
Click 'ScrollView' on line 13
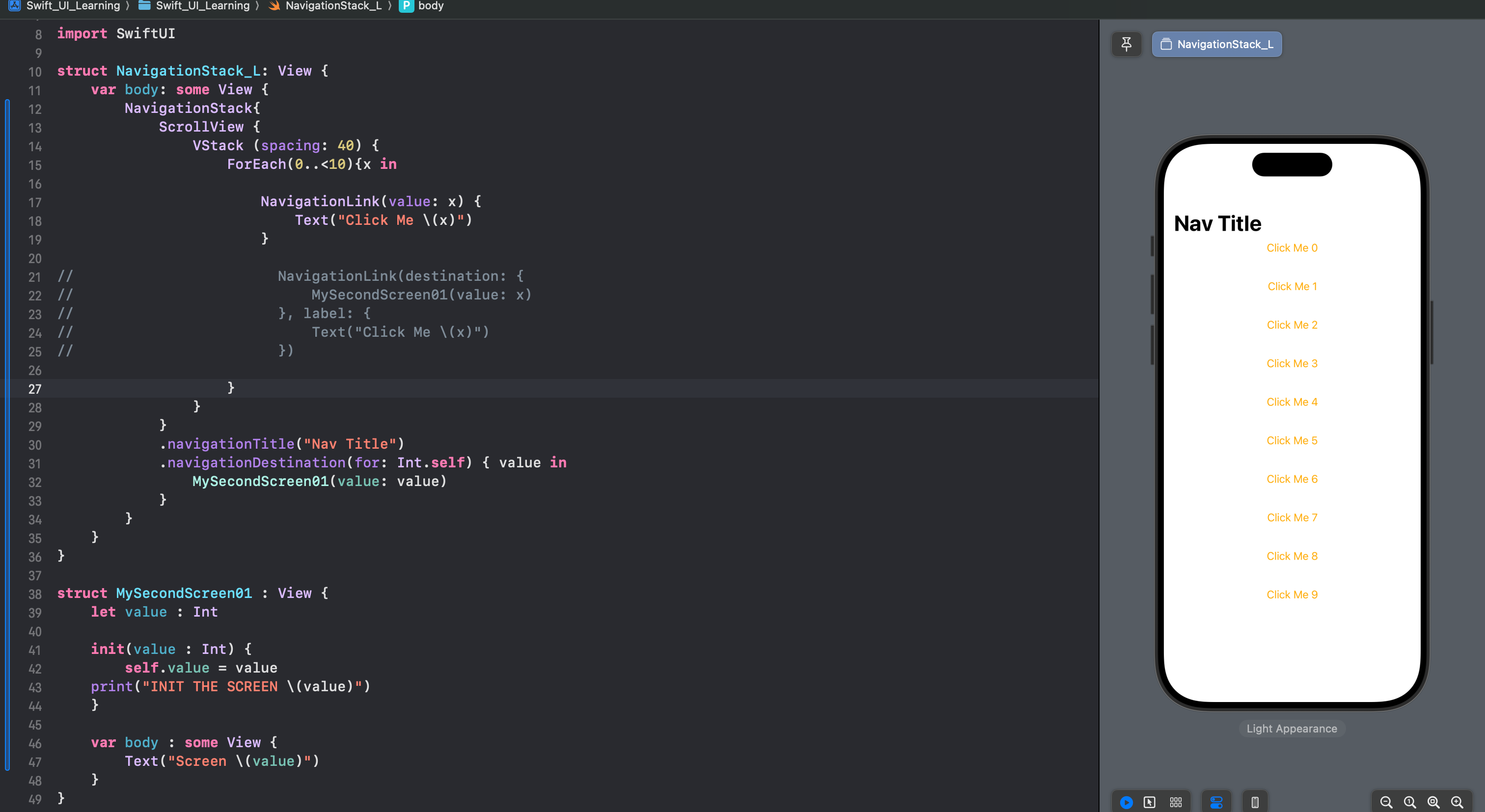(201, 127)
